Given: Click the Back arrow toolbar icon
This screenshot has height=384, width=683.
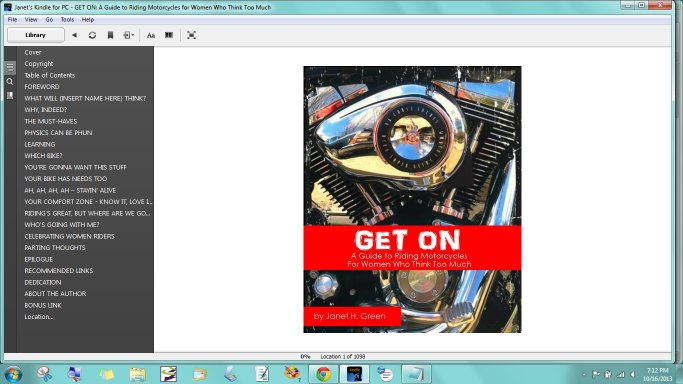Looking at the screenshot, I should click(x=74, y=35).
